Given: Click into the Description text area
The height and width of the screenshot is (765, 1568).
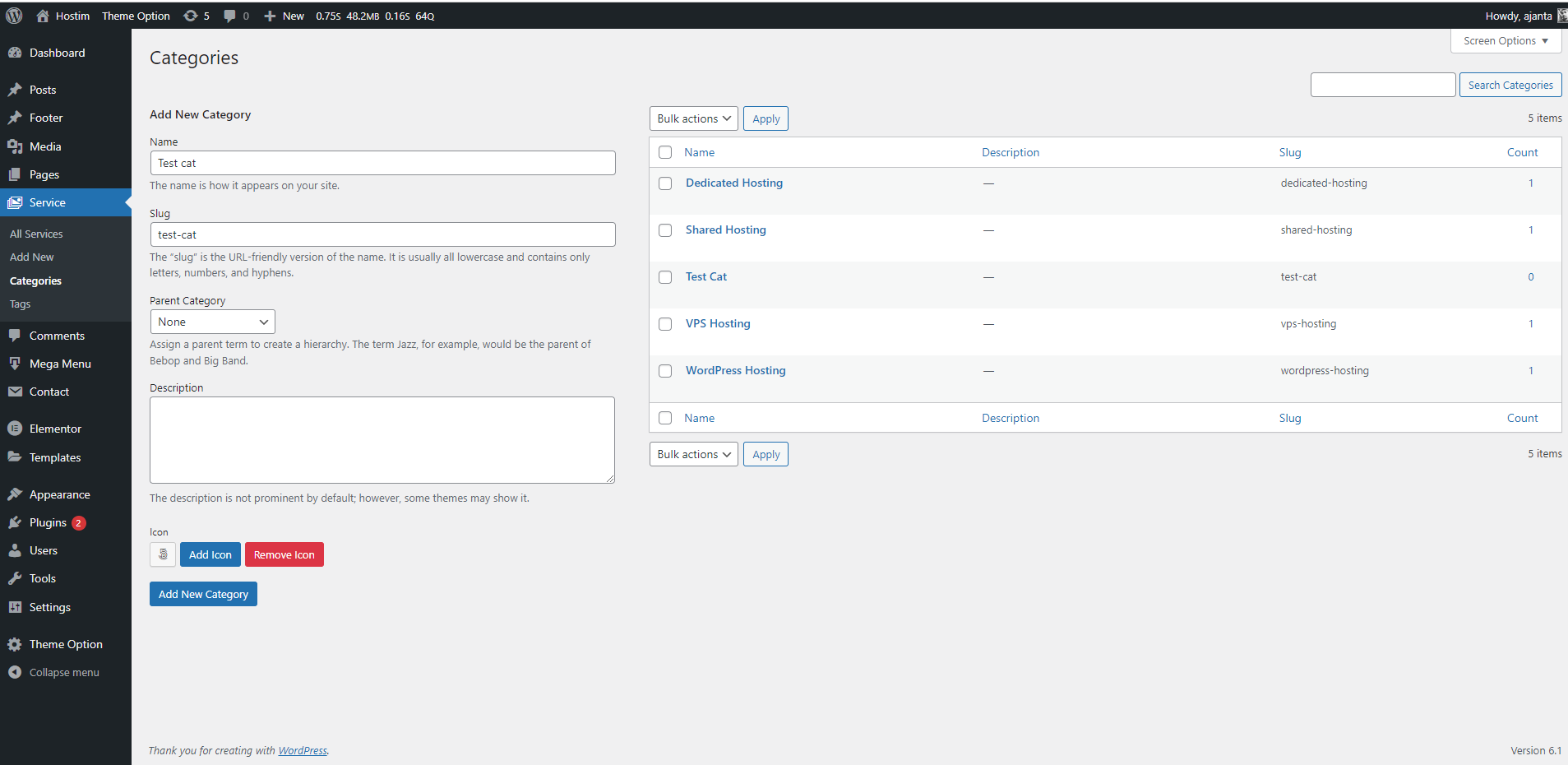Looking at the screenshot, I should tap(382, 439).
